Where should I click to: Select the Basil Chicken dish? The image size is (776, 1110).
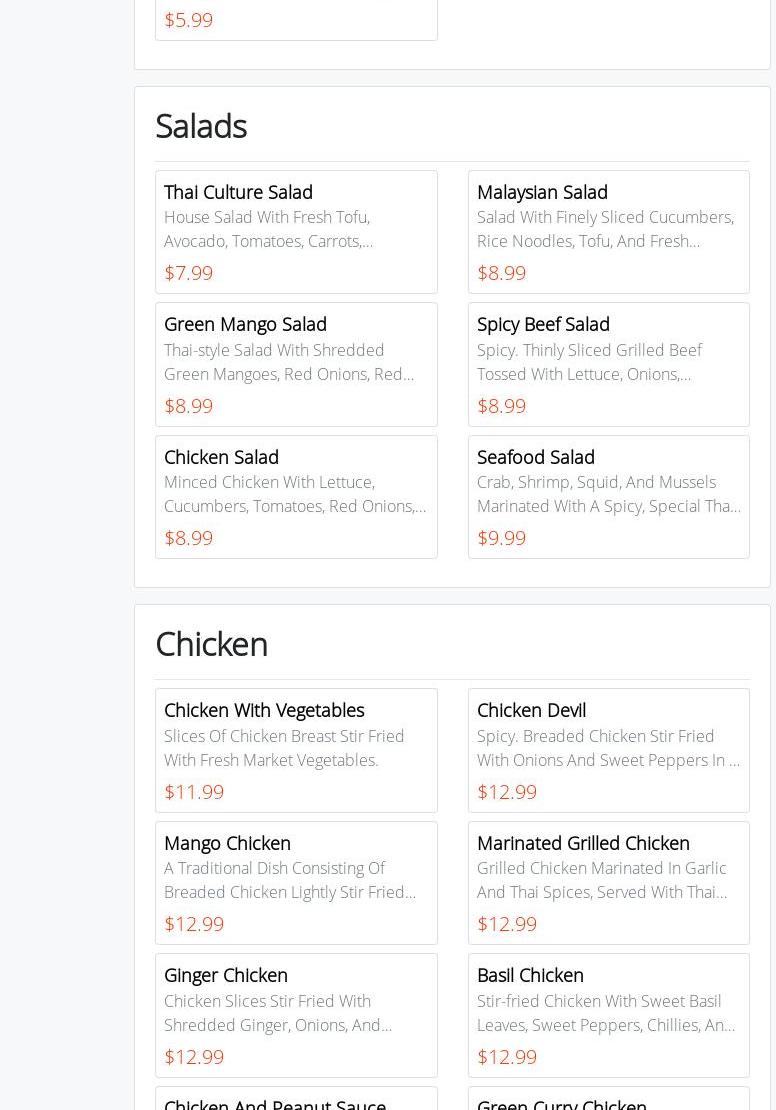tap(608, 1015)
